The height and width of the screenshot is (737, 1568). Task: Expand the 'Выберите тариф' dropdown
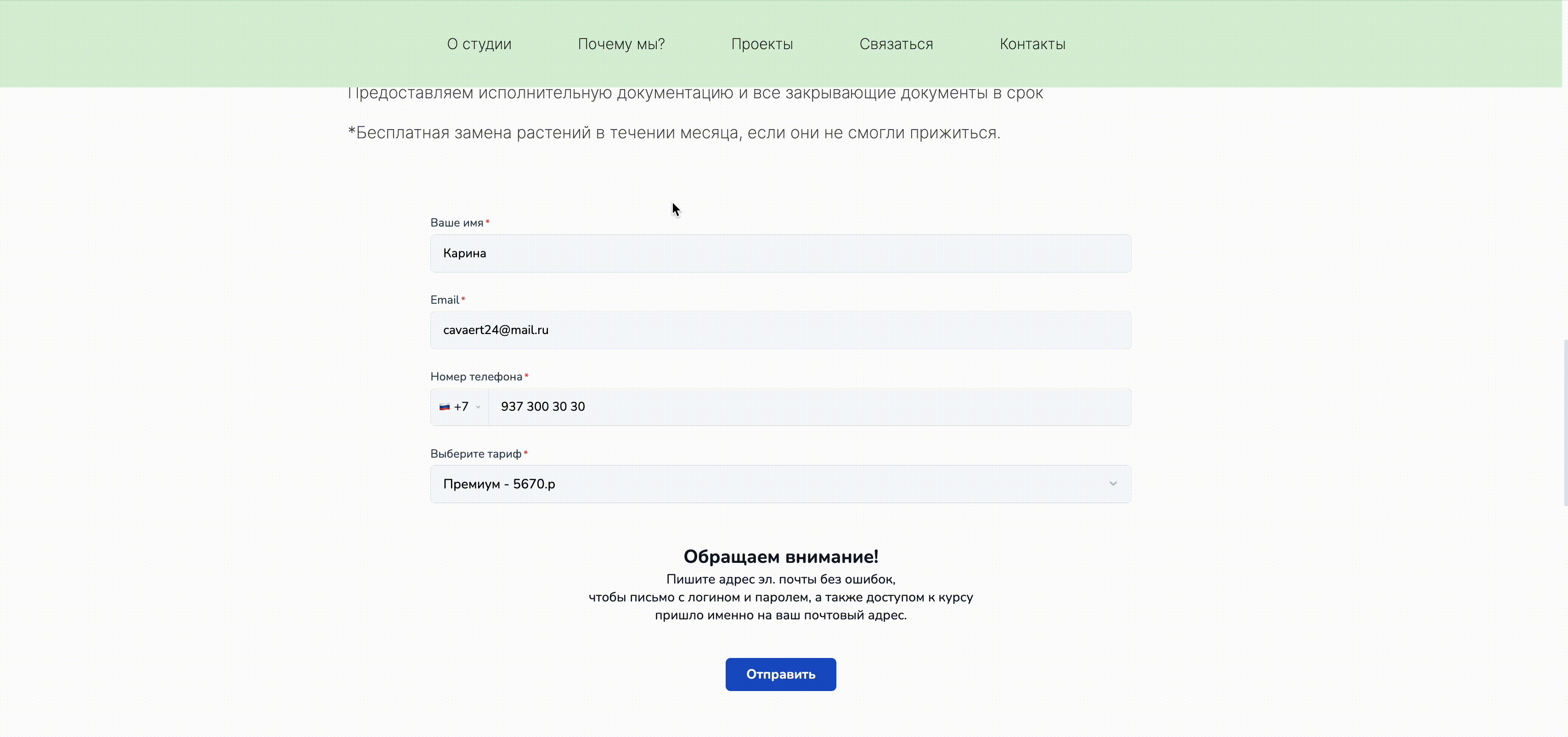(x=780, y=484)
